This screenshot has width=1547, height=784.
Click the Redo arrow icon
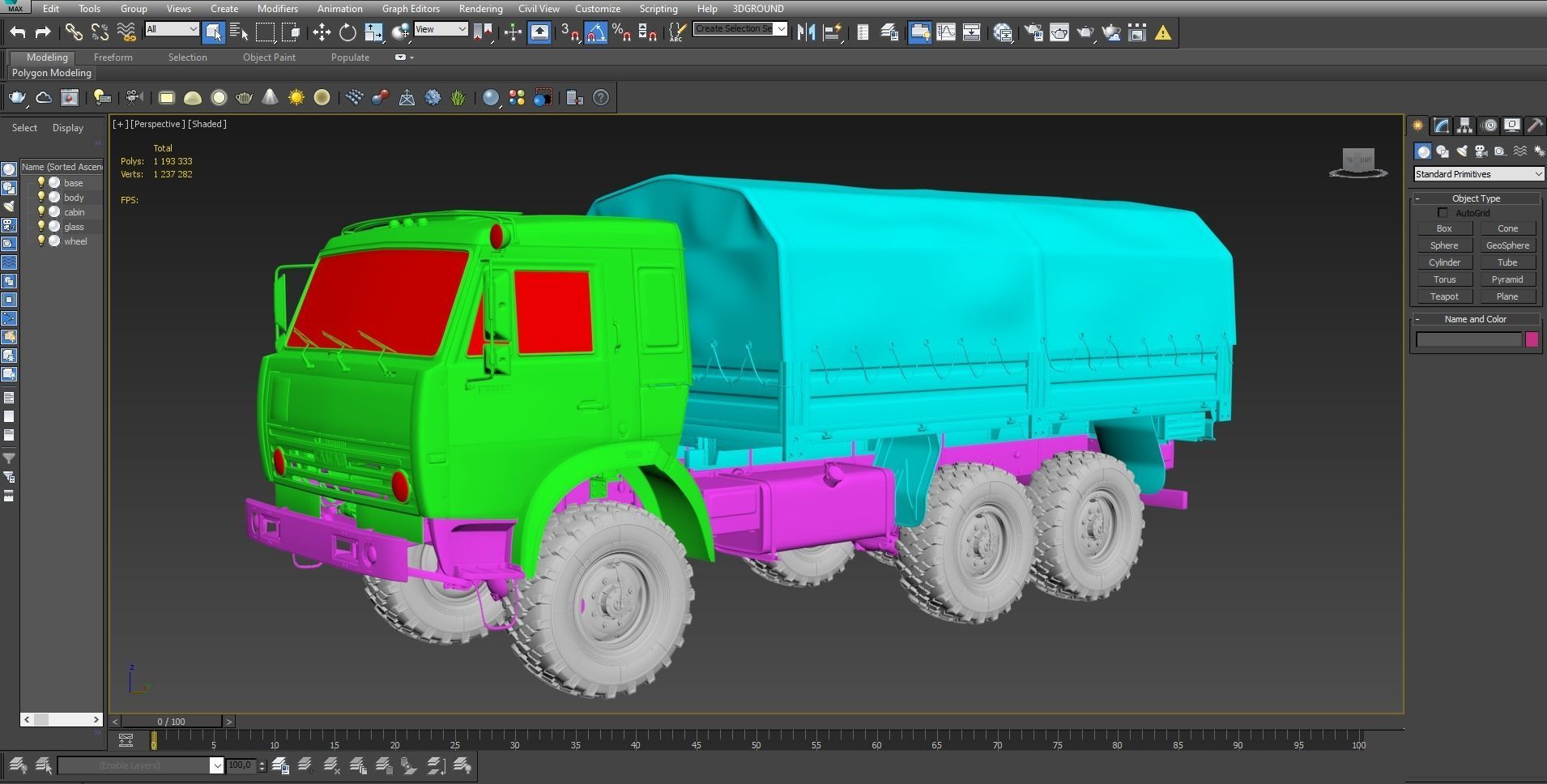43,32
